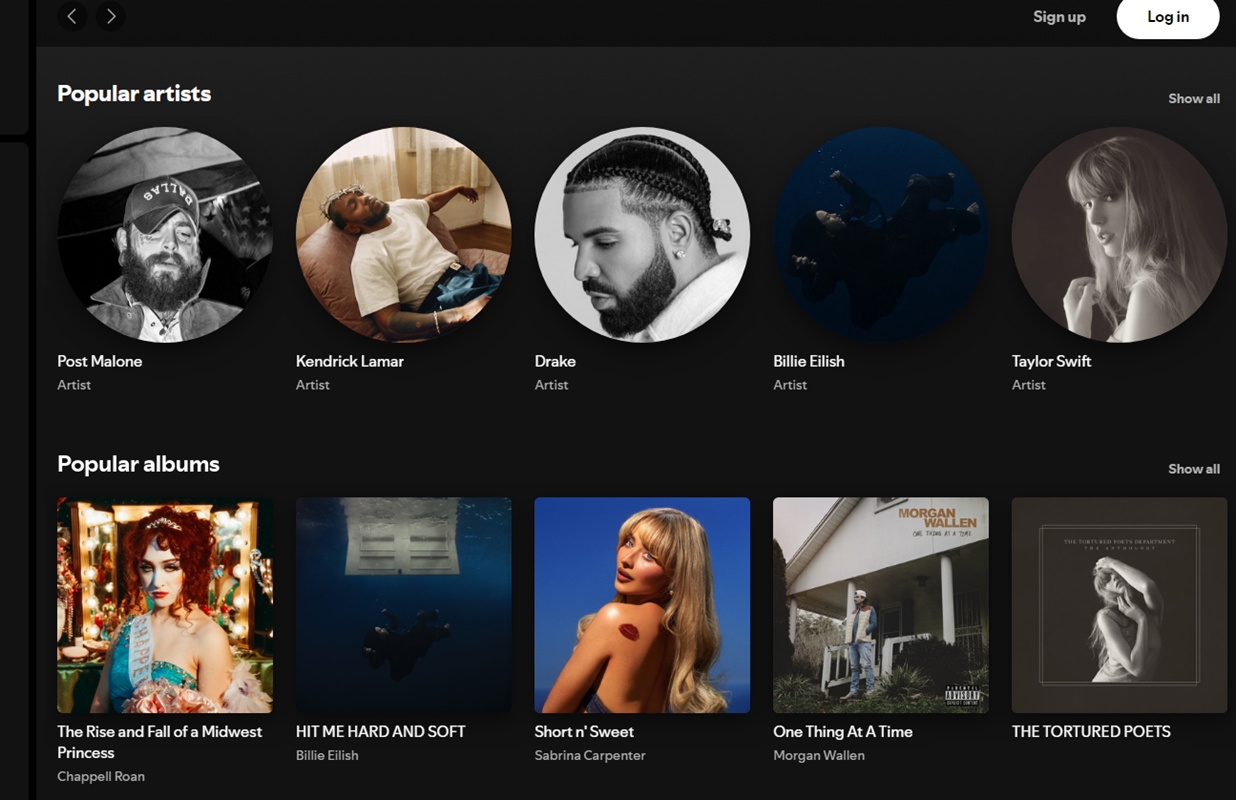Open Post Malone artist photo

[x=165, y=235]
